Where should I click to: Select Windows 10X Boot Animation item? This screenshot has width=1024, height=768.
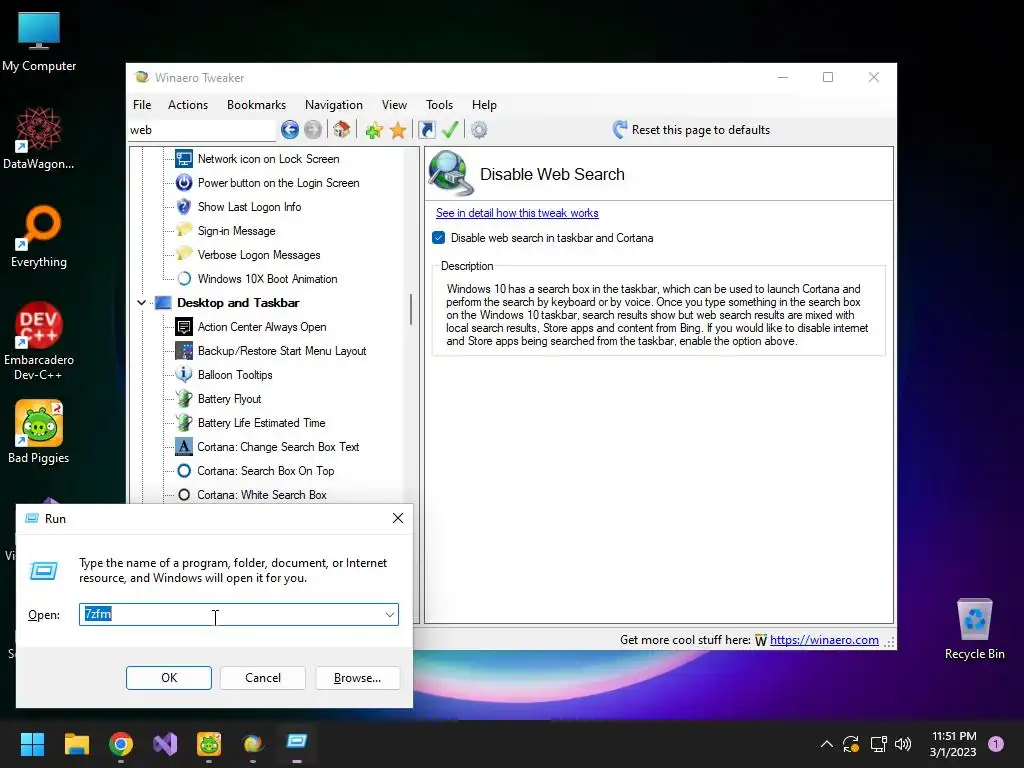click(267, 279)
